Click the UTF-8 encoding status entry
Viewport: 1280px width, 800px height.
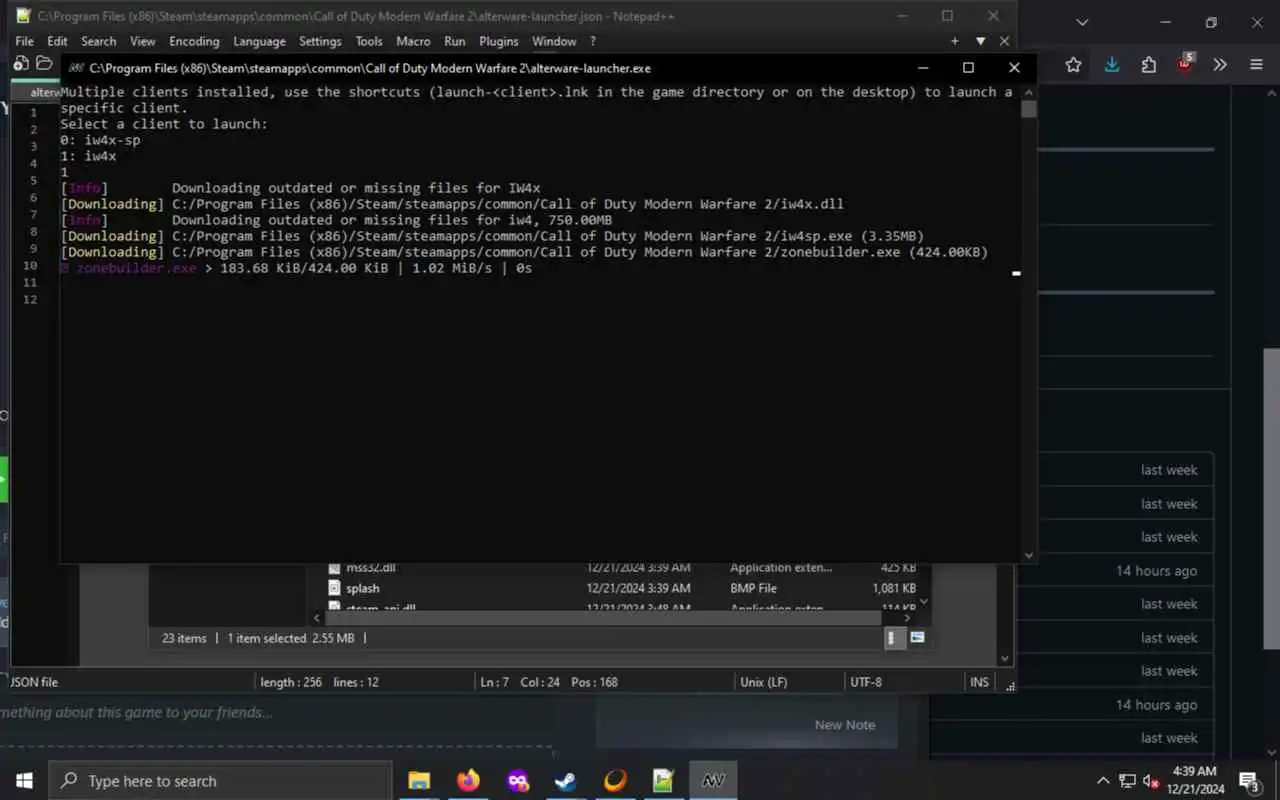pyautogui.click(x=865, y=682)
